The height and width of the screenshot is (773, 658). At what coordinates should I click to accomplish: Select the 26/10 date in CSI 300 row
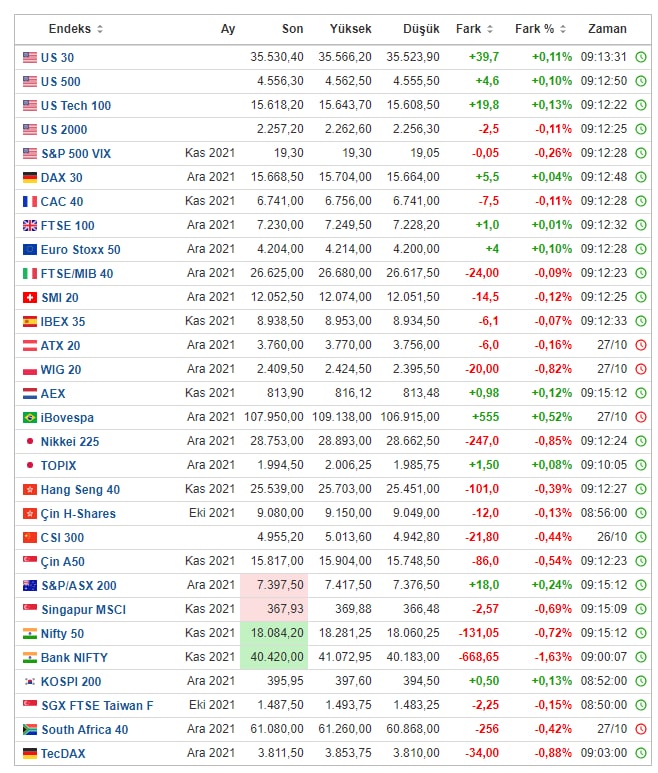pyautogui.click(x=612, y=537)
